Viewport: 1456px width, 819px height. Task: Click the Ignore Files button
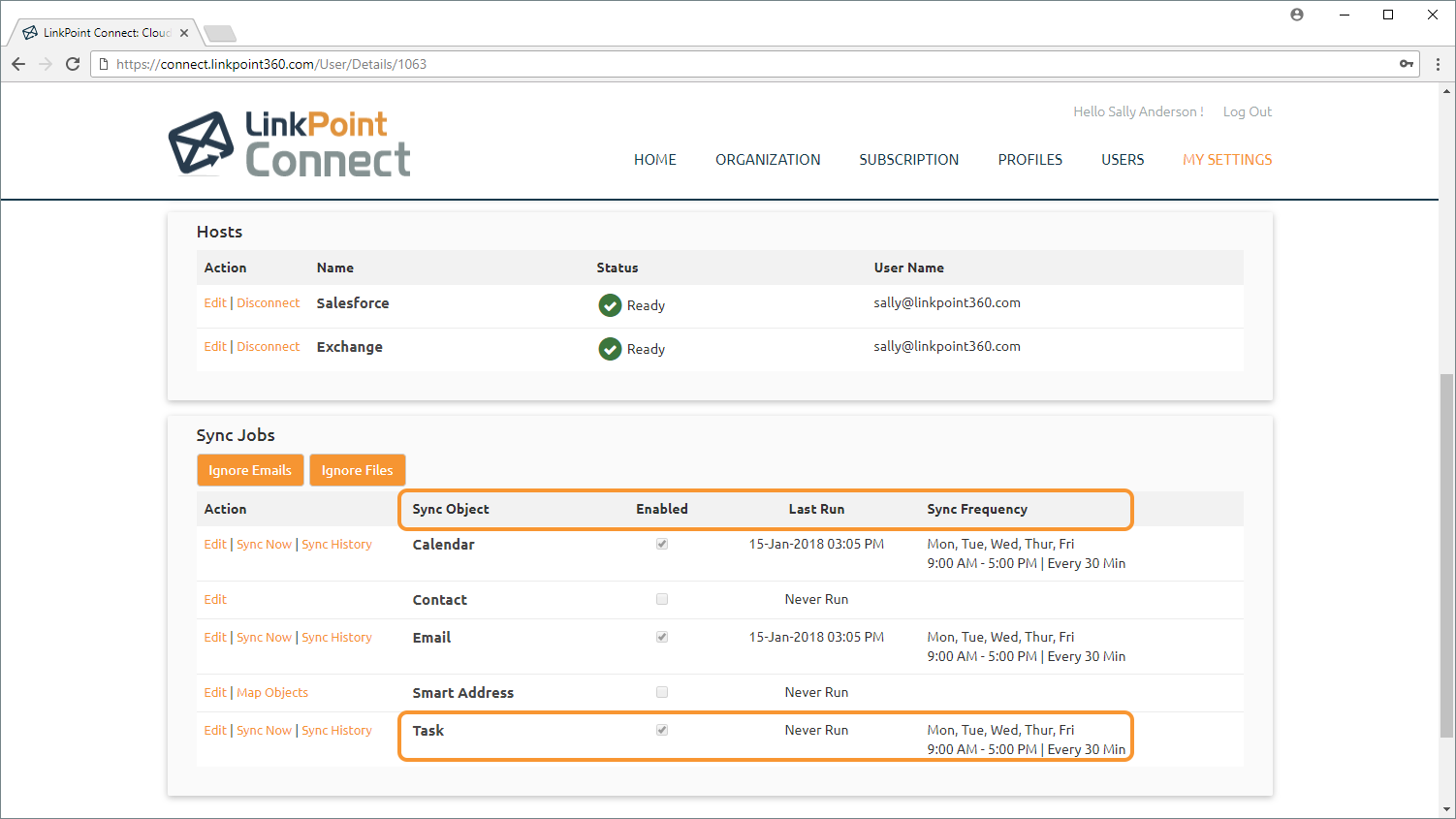tap(358, 470)
